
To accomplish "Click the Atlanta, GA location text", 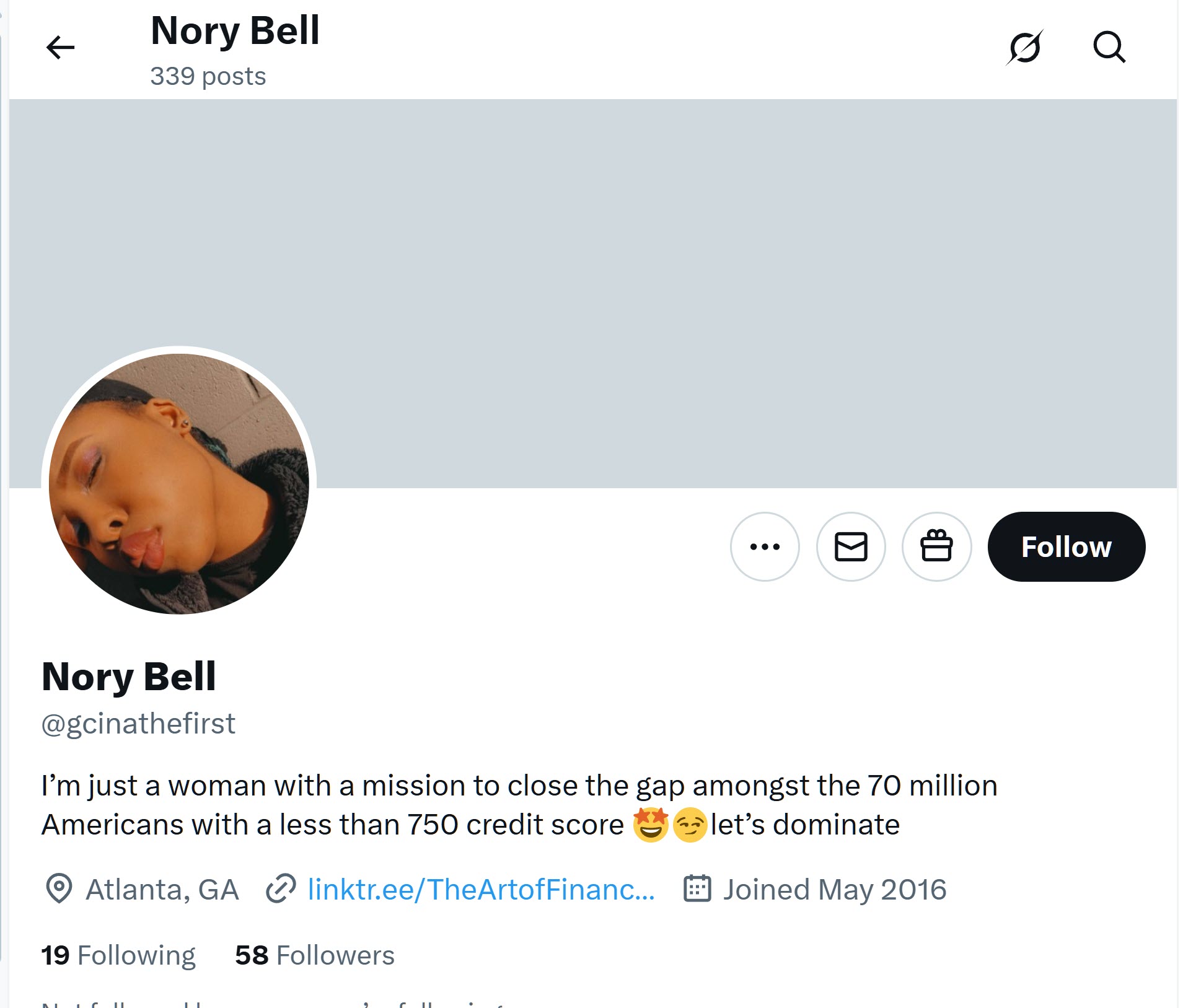I will (x=162, y=889).
